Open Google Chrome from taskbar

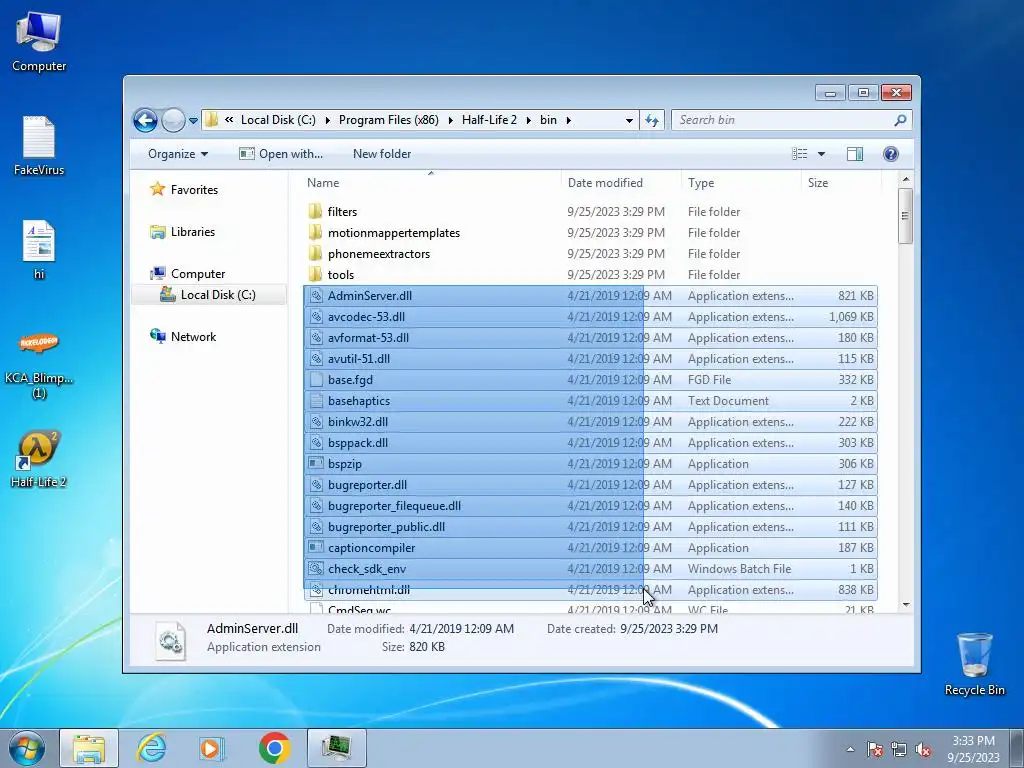click(274, 748)
